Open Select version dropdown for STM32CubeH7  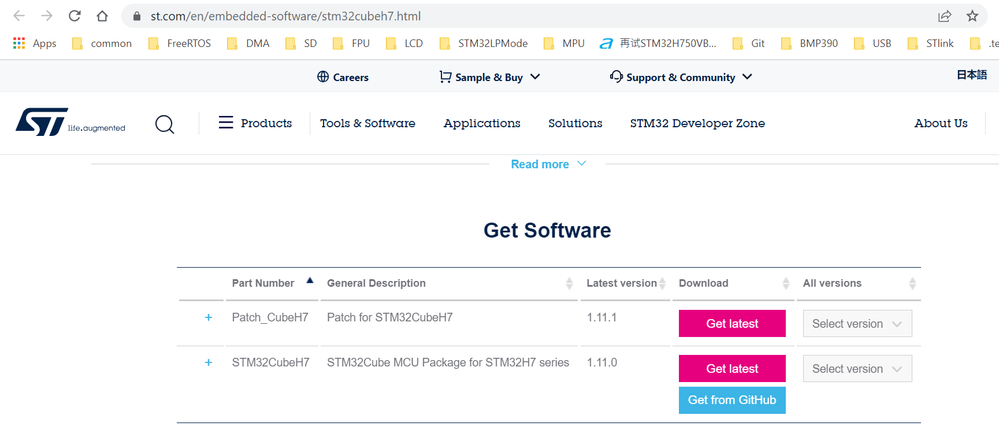(858, 369)
